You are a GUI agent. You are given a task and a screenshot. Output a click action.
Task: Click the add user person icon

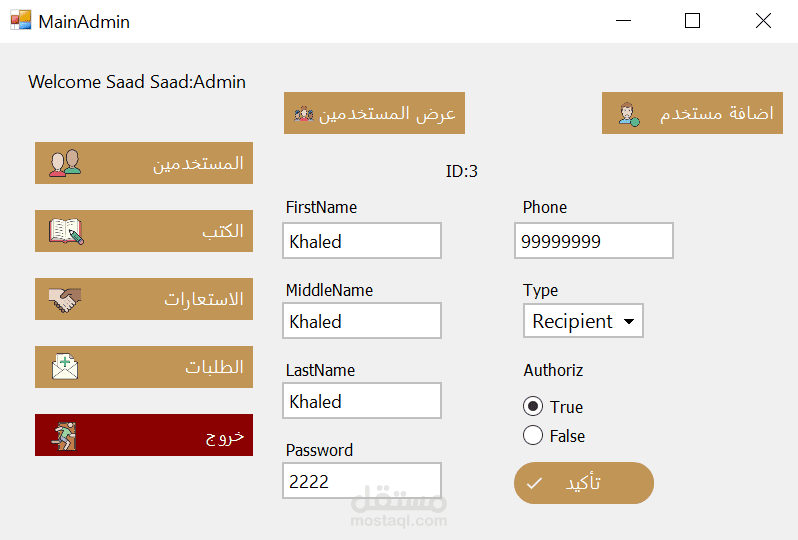coord(628,114)
